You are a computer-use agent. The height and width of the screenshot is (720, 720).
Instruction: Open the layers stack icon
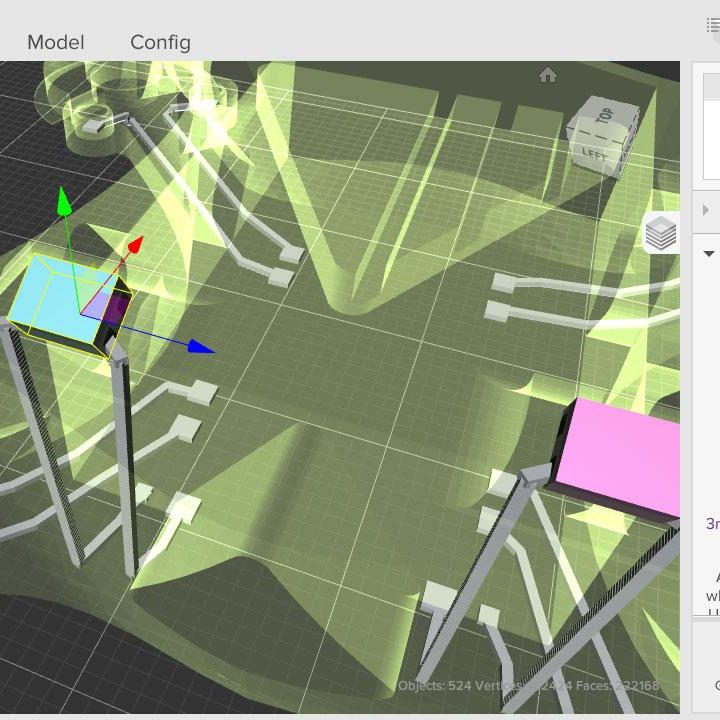coord(661,233)
